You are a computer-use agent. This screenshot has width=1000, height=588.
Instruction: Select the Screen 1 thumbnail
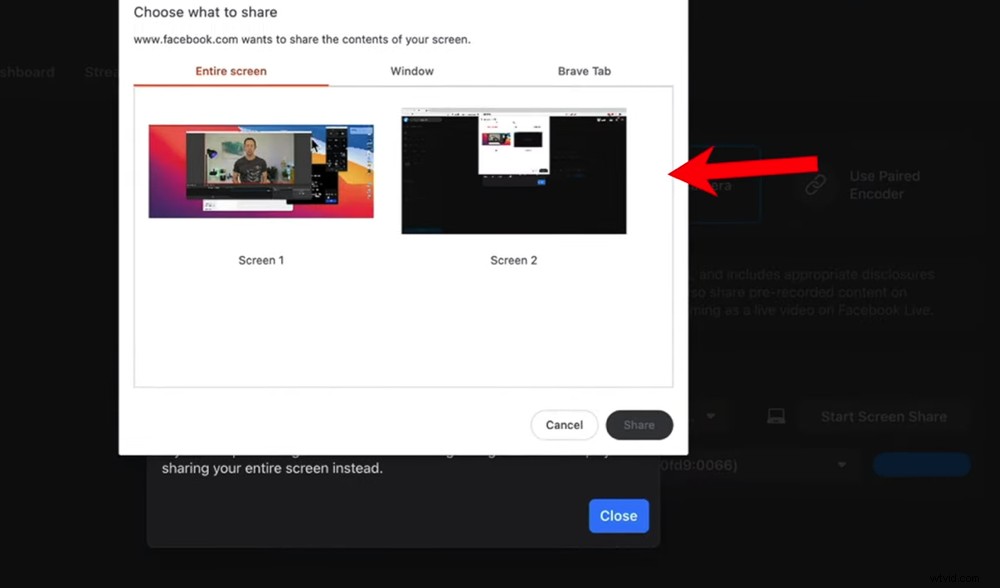pyautogui.click(x=261, y=170)
